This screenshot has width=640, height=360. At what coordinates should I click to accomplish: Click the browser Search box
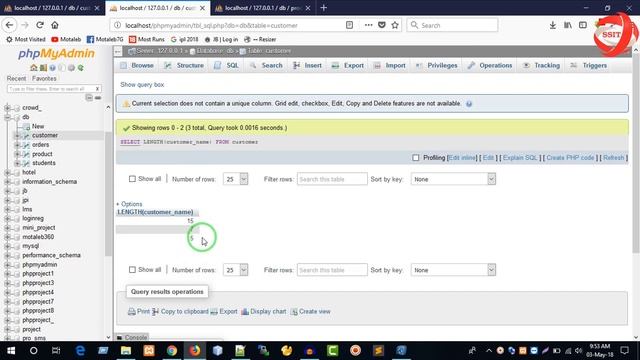(x=452, y=25)
